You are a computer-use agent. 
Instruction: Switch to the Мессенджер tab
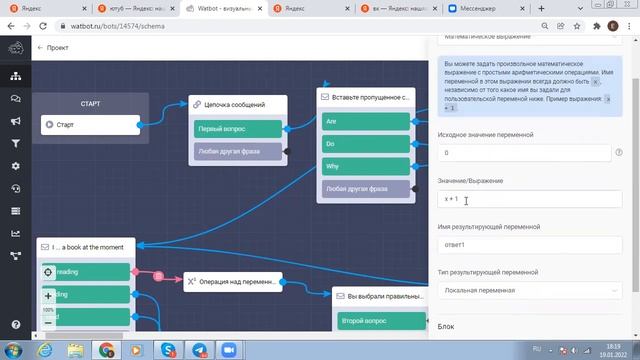pos(487,8)
